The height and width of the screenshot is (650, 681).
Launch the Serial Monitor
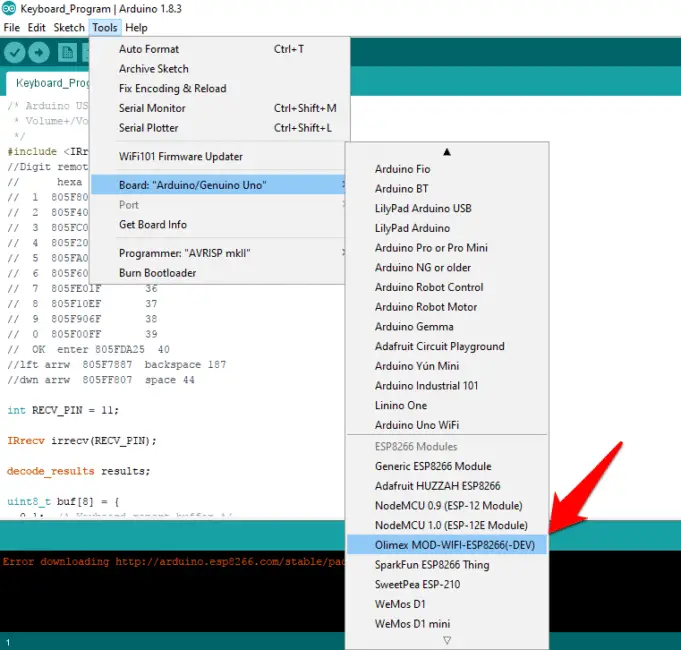152,108
